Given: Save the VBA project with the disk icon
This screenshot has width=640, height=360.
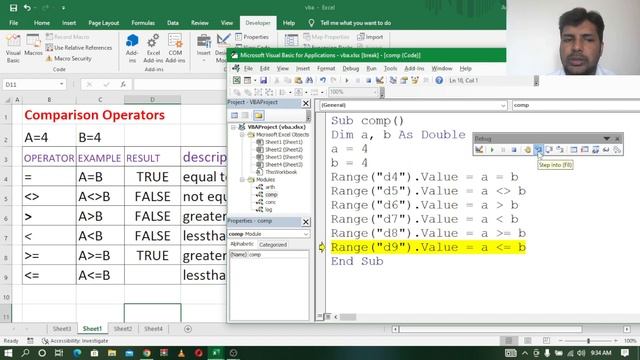Looking at the screenshot, I should [263, 80].
